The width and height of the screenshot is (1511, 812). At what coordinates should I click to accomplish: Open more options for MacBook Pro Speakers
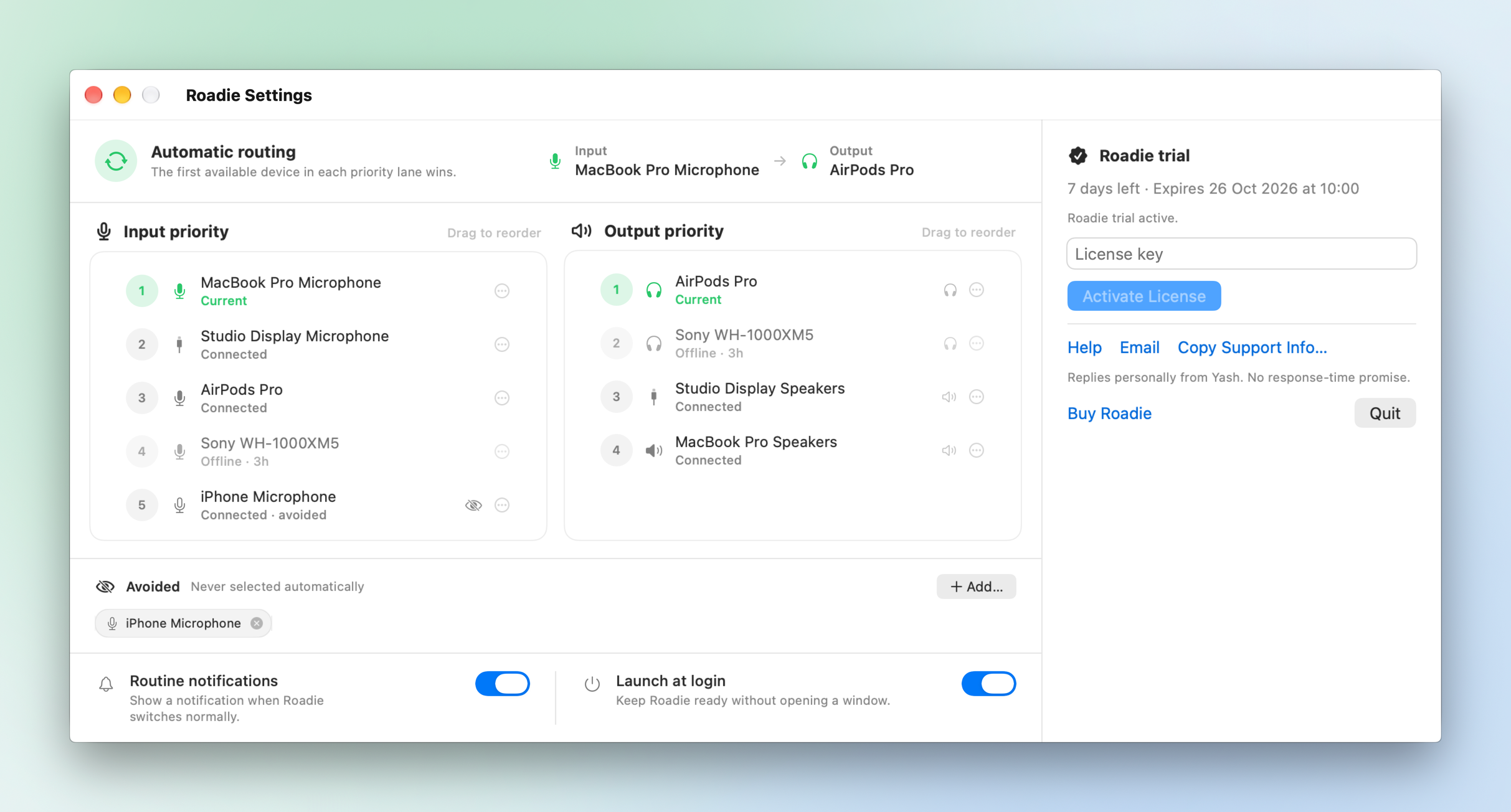(977, 450)
